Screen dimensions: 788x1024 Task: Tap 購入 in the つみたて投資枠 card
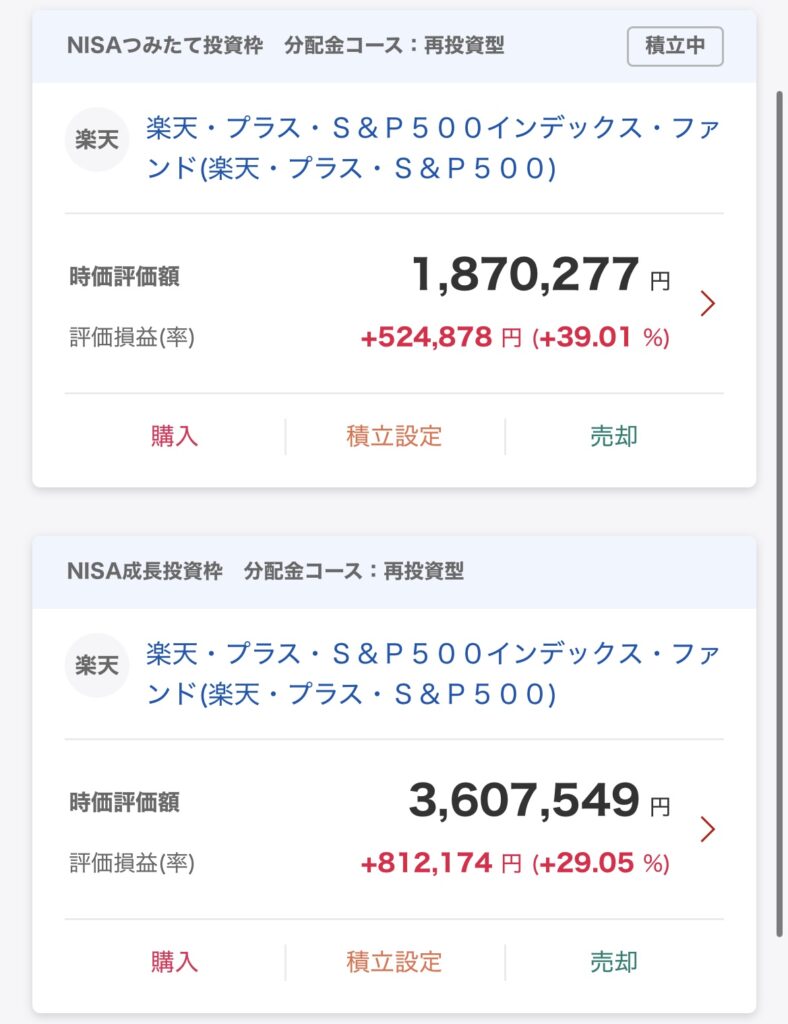point(174,436)
